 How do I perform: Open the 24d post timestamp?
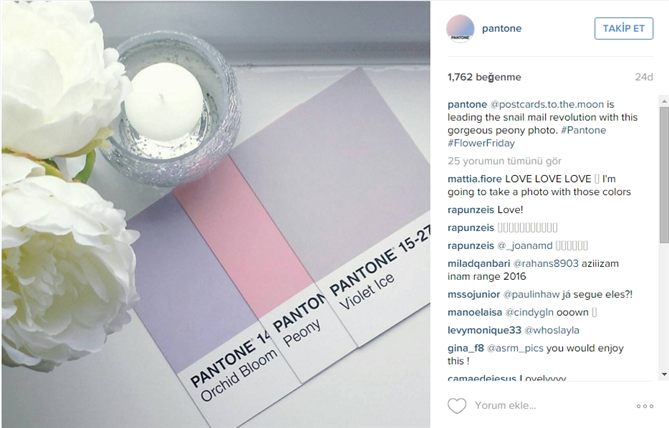[x=644, y=77]
